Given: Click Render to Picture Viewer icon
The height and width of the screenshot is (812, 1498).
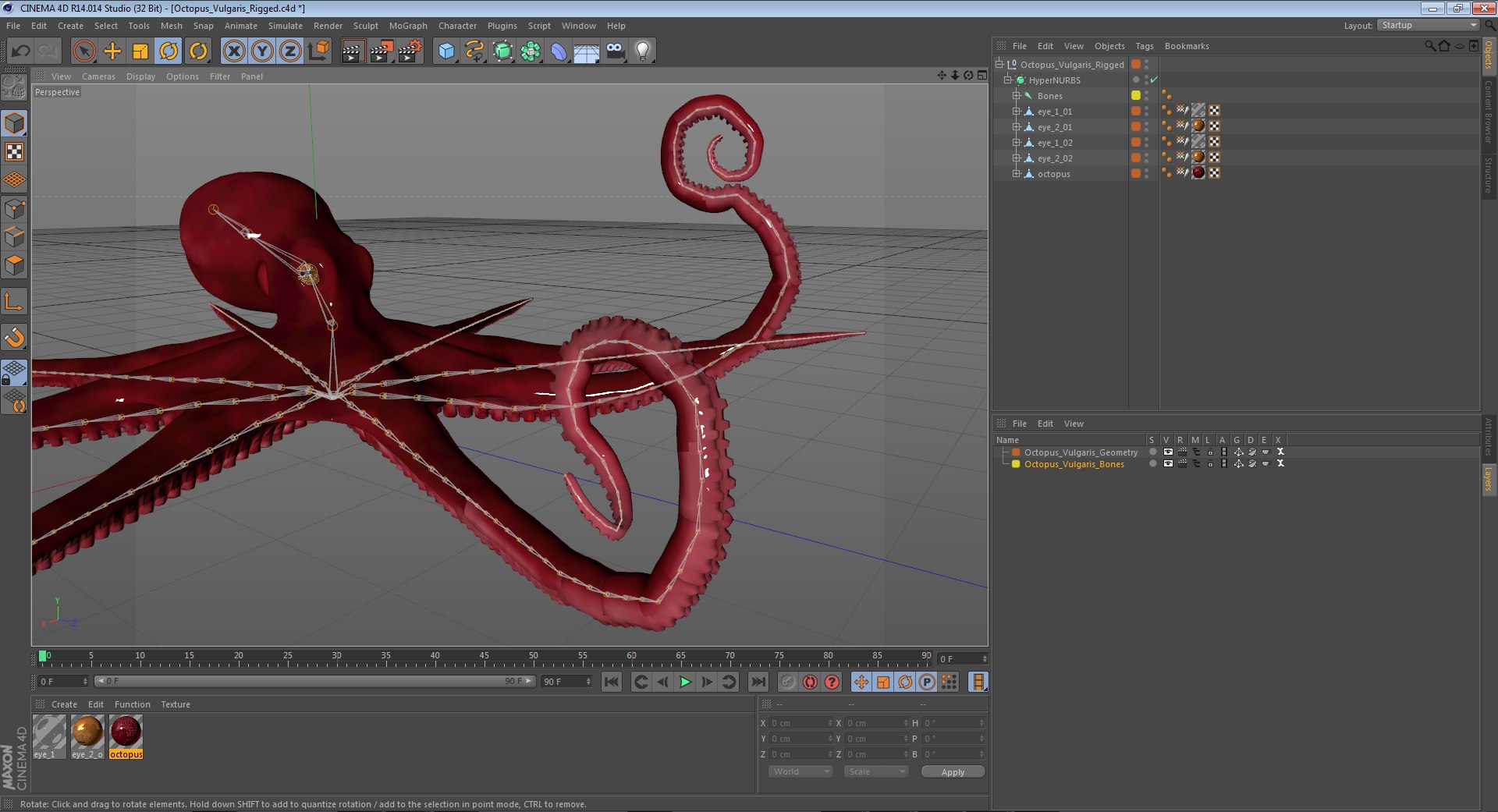Looking at the screenshot, I should click(x=382, y=51).
